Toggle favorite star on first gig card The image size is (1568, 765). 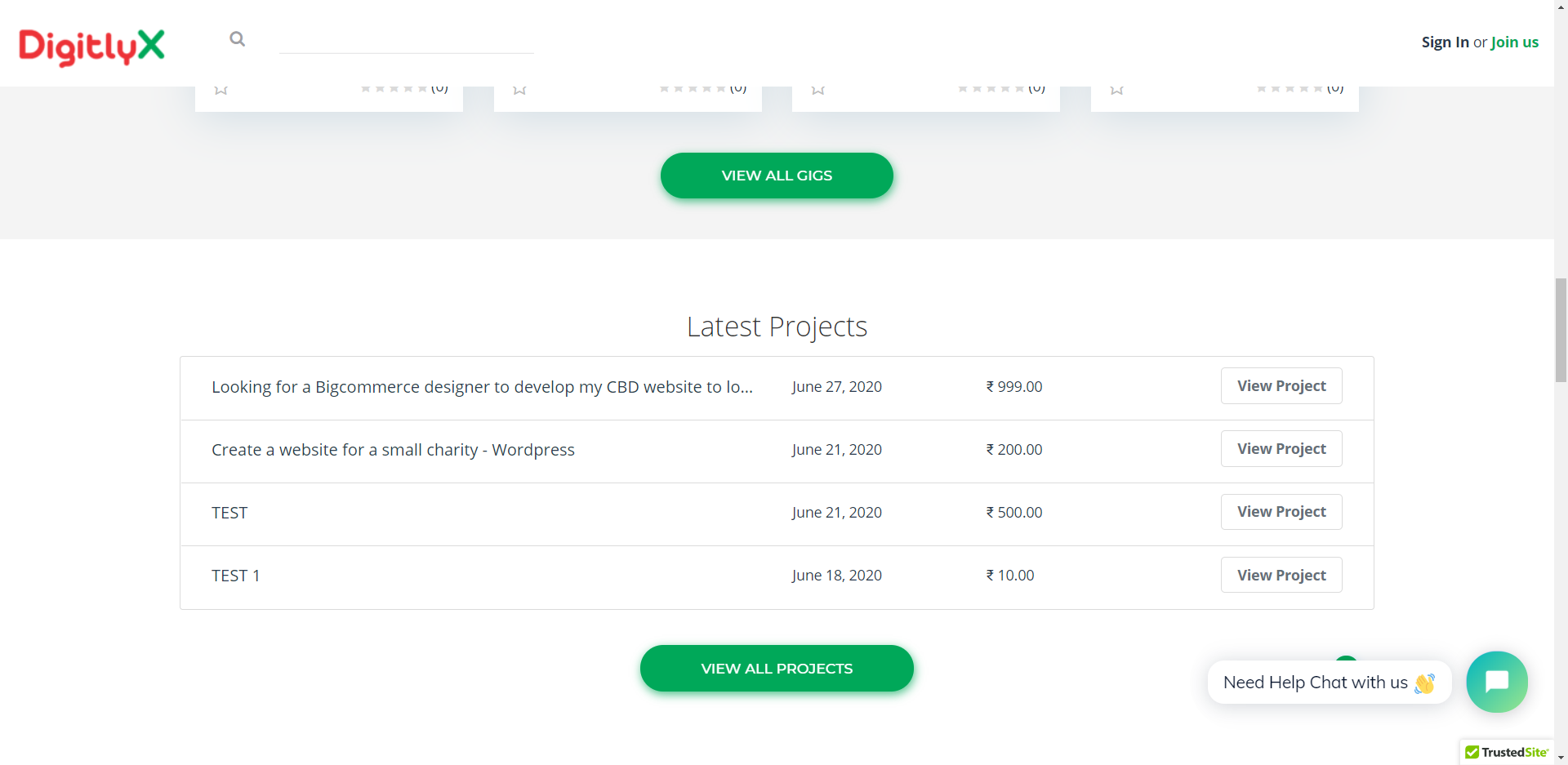click(x=220, y=90)
